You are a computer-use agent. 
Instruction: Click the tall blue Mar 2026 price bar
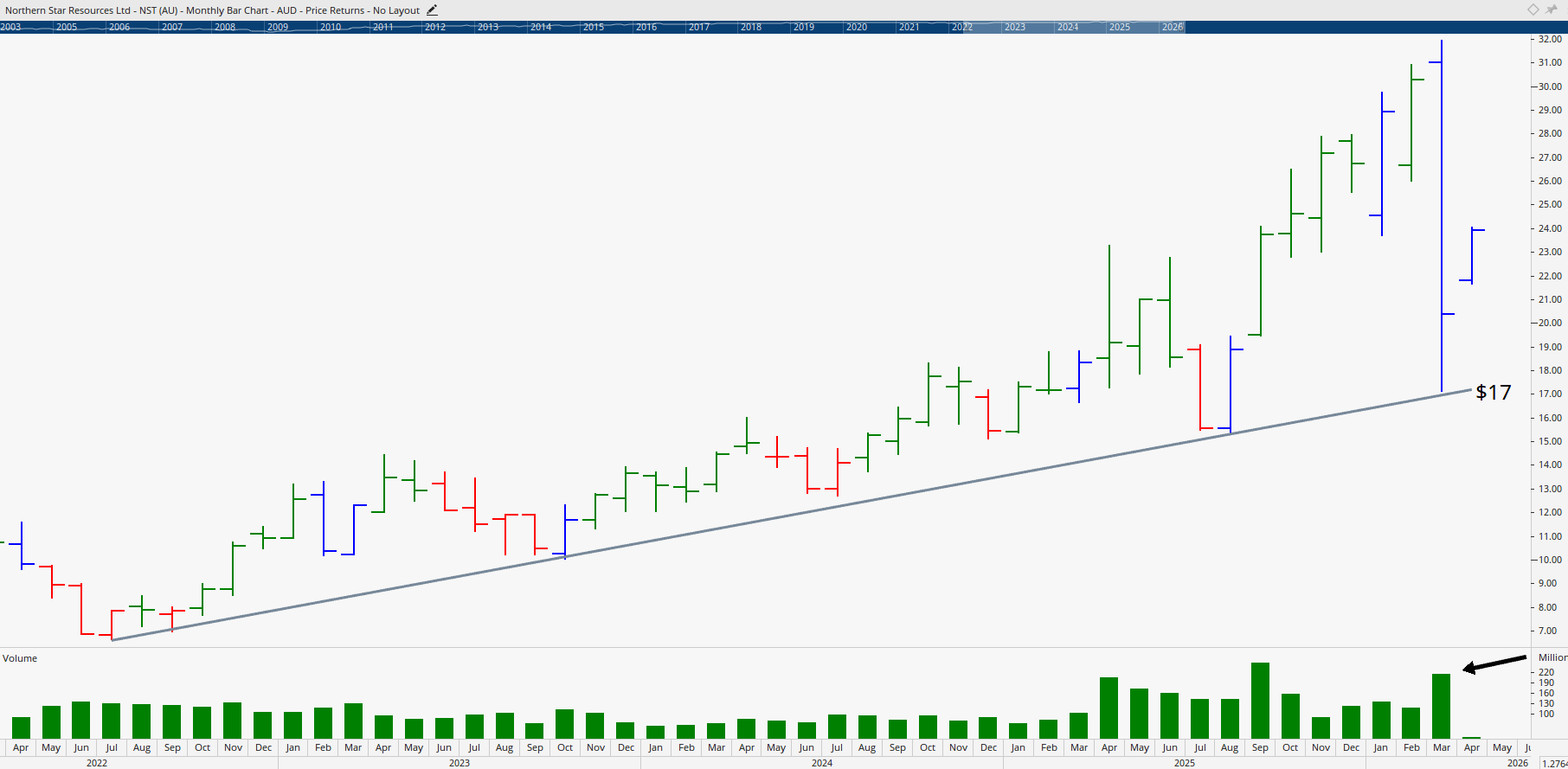click(x=1442, y=216)
